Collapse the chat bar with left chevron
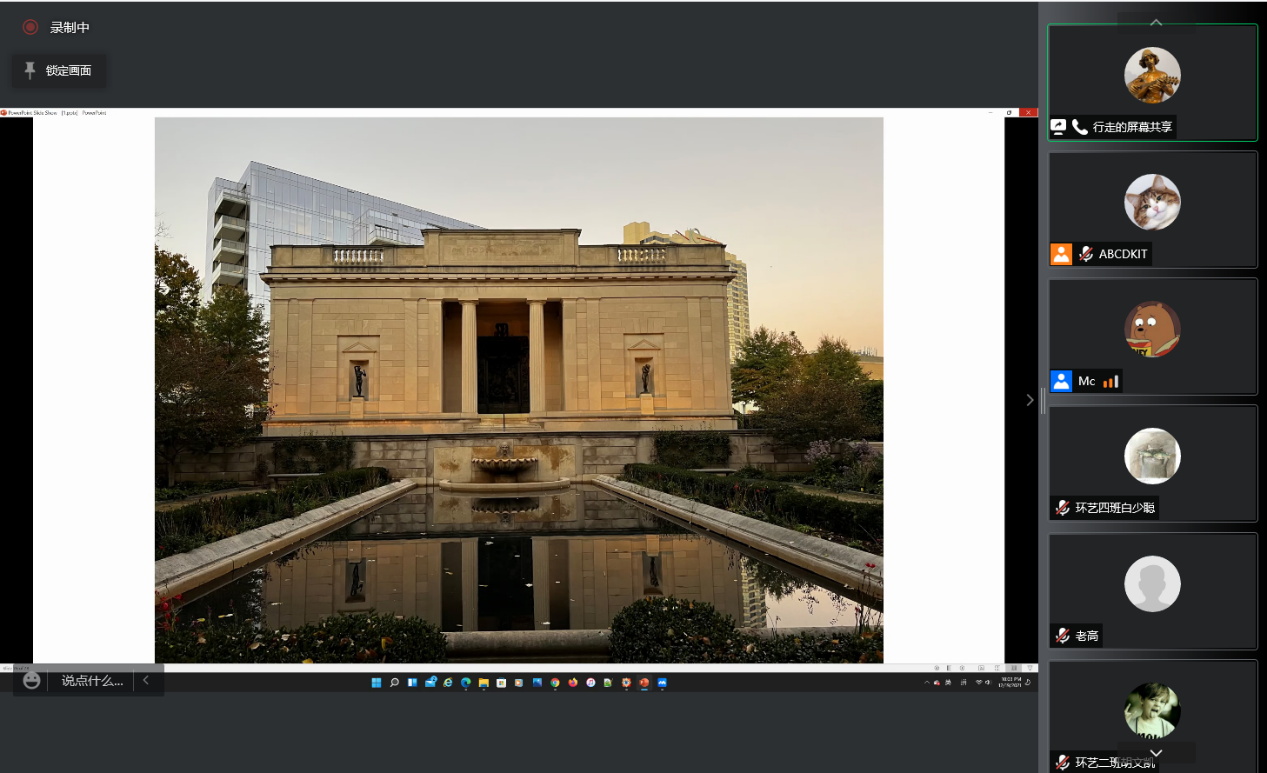The height and width of the screenshot is (773, 1267). tap(146, 680)
